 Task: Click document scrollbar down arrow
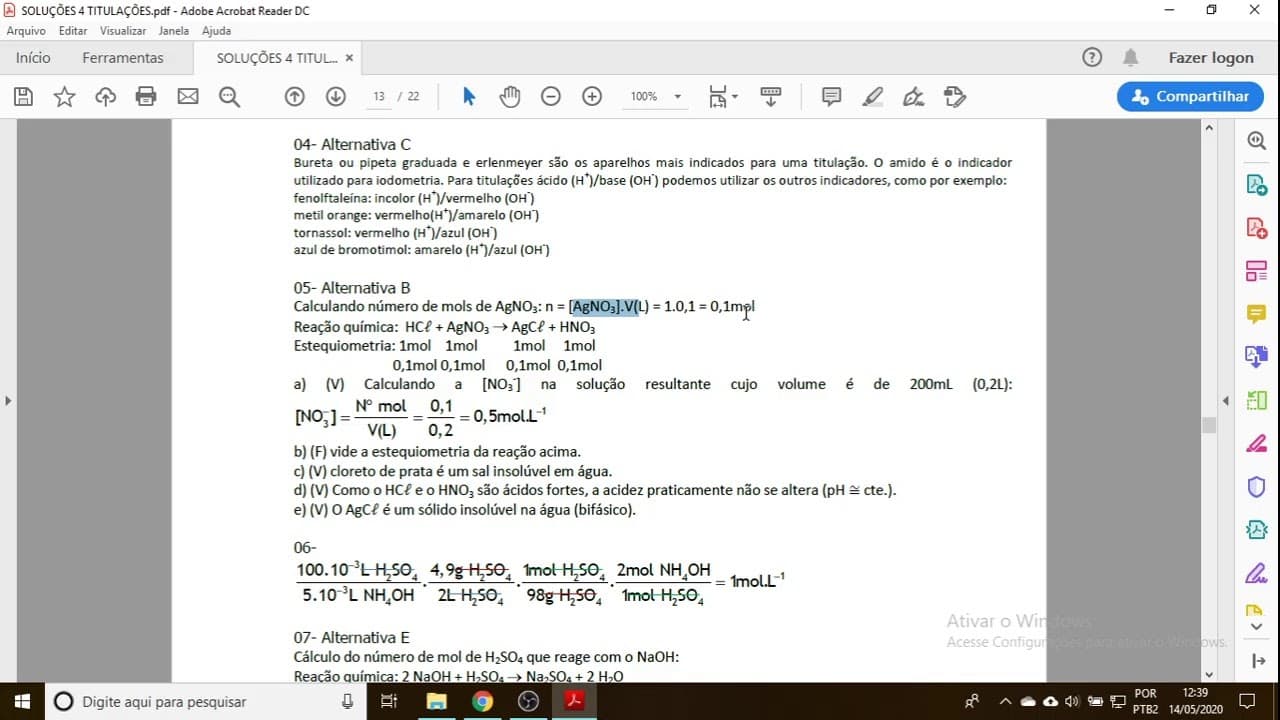click(1209, 675)
